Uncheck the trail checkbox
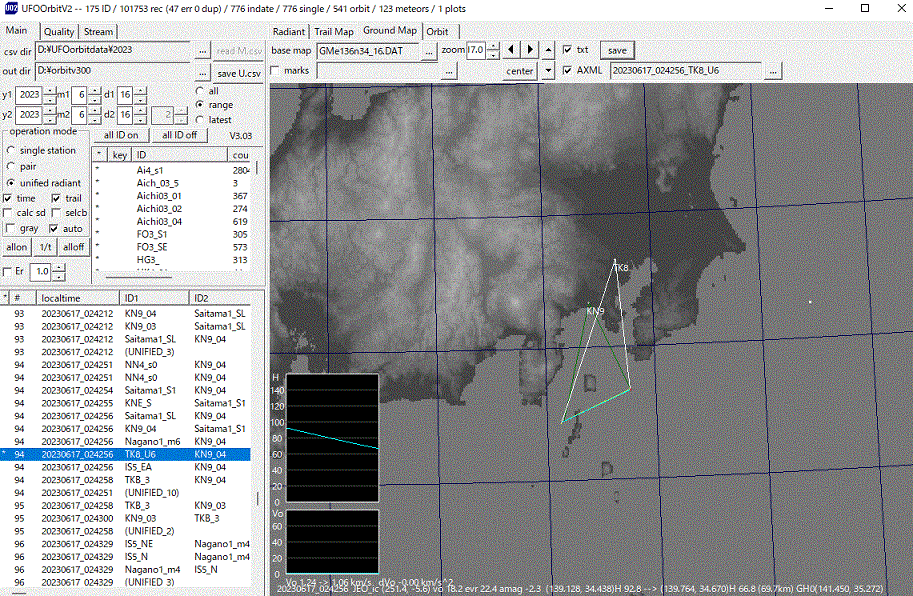This screenshot has width=913, height=596. tap(58, 198)
